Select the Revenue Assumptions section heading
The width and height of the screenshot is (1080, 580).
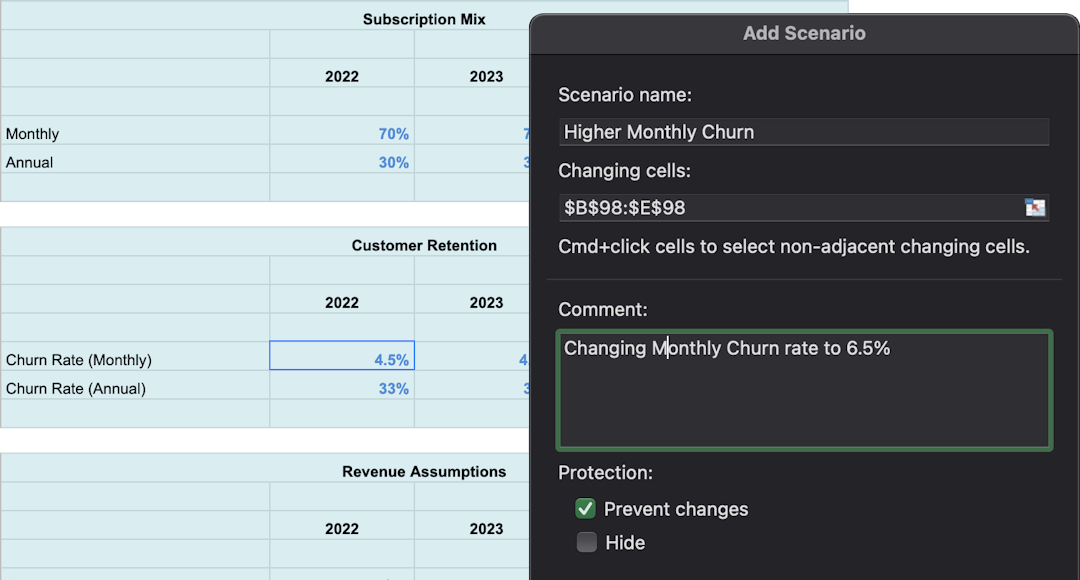pos(424,471)
